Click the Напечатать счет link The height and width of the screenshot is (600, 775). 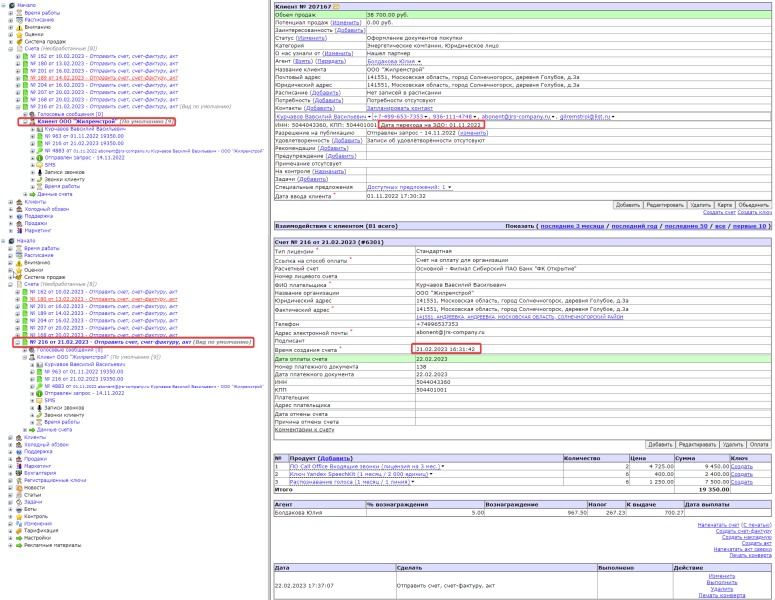point(719,525)
